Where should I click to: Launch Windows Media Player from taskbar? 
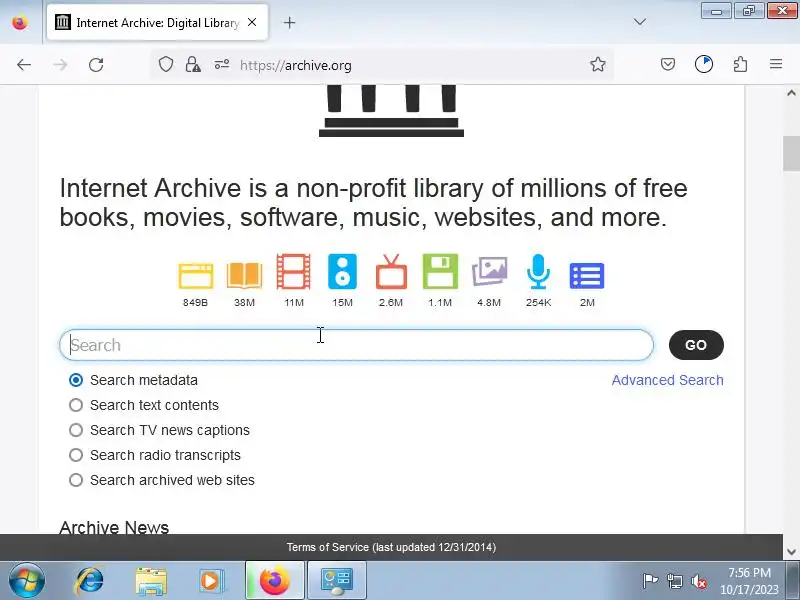[210, 581]
